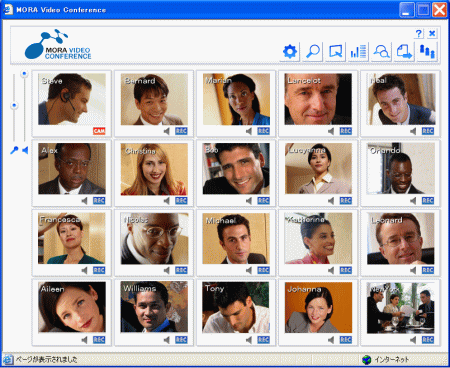
Task: Open the settings gear in the toolbar
Action: coord(289,52)
